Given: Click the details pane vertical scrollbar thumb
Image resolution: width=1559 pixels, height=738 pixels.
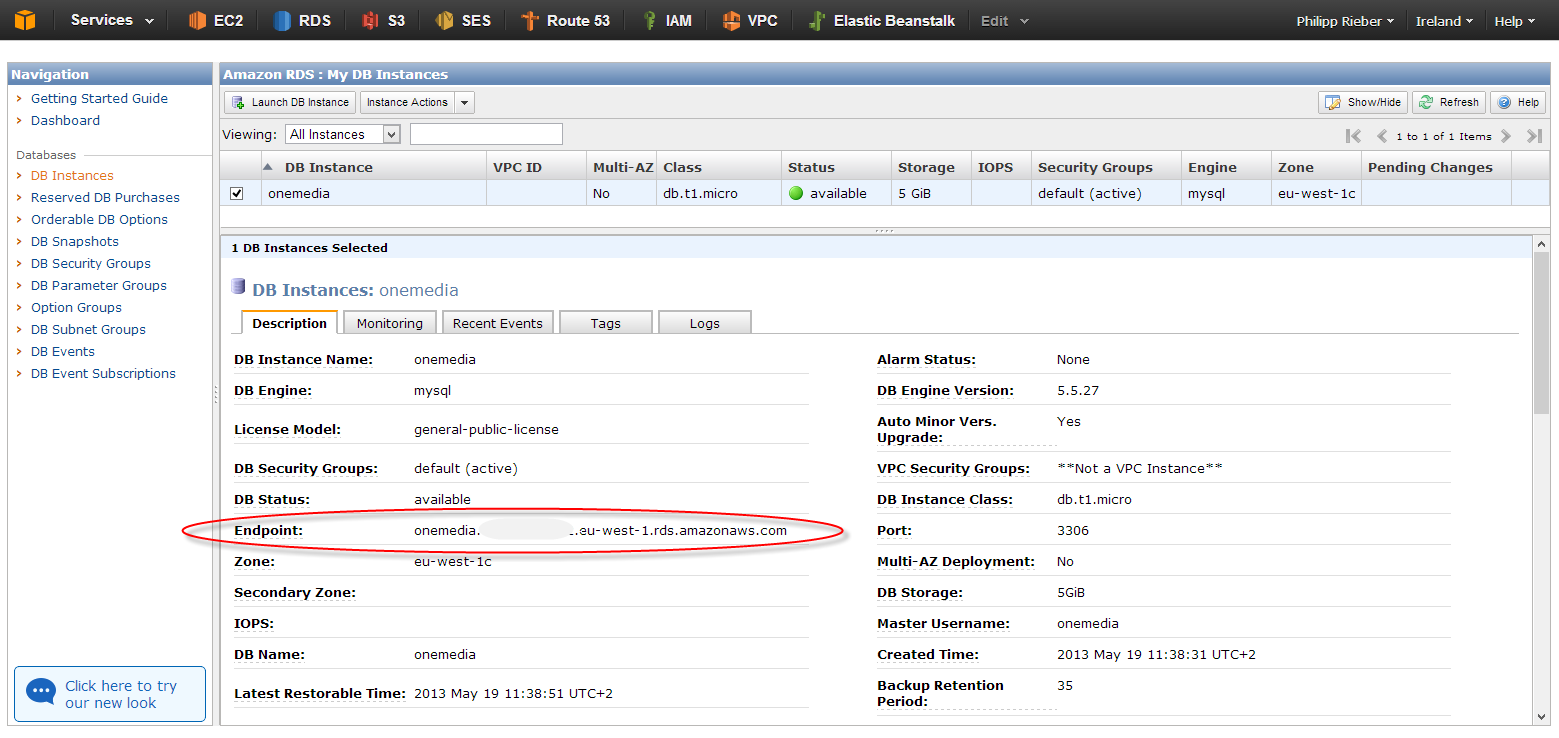Looking at the screenshot, I should [1540, 333].
